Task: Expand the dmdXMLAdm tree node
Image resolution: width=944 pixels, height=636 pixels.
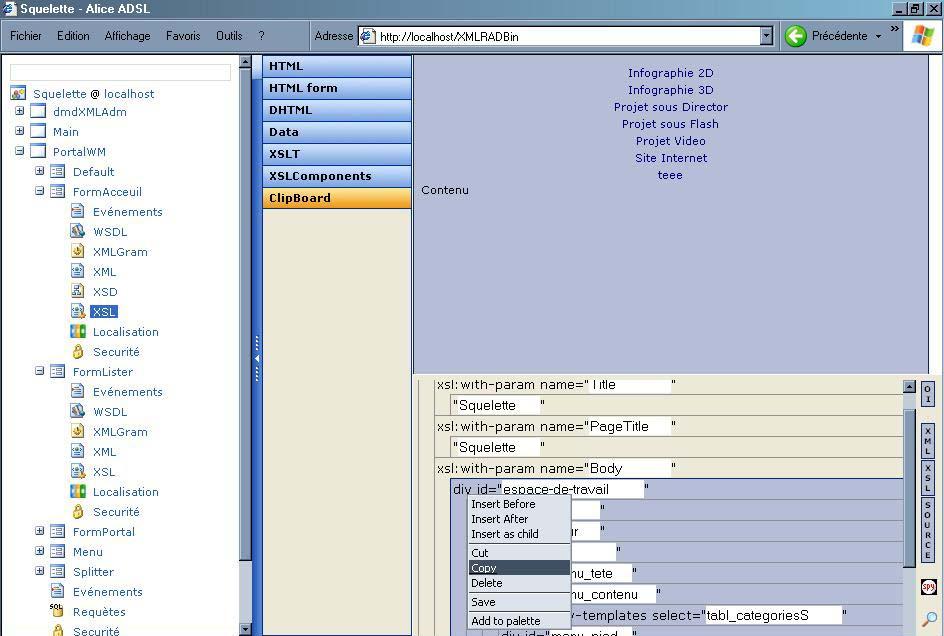Action: coord(19,112)
